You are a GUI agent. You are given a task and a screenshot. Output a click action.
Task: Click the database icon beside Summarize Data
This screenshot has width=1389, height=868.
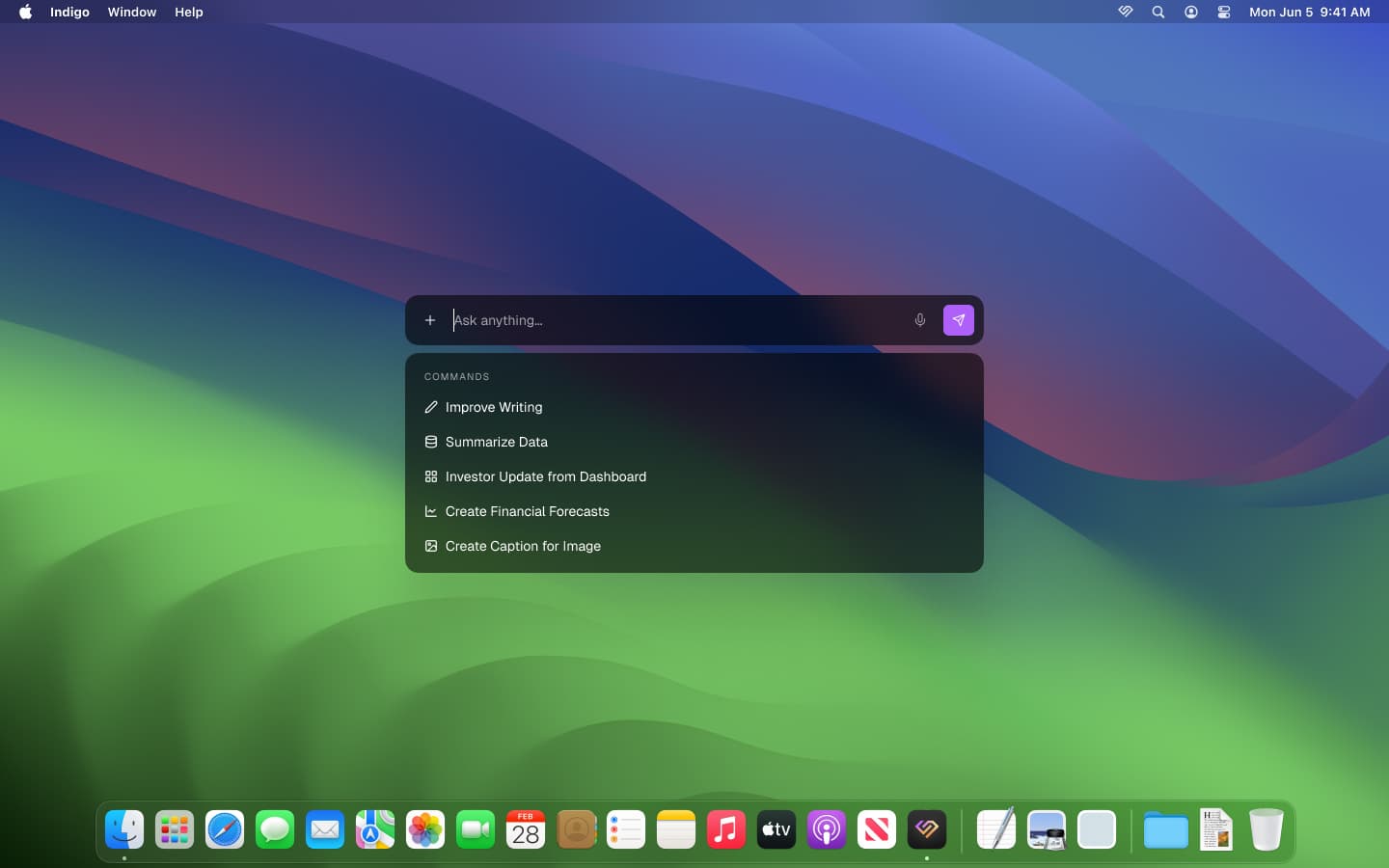[430, 442]
